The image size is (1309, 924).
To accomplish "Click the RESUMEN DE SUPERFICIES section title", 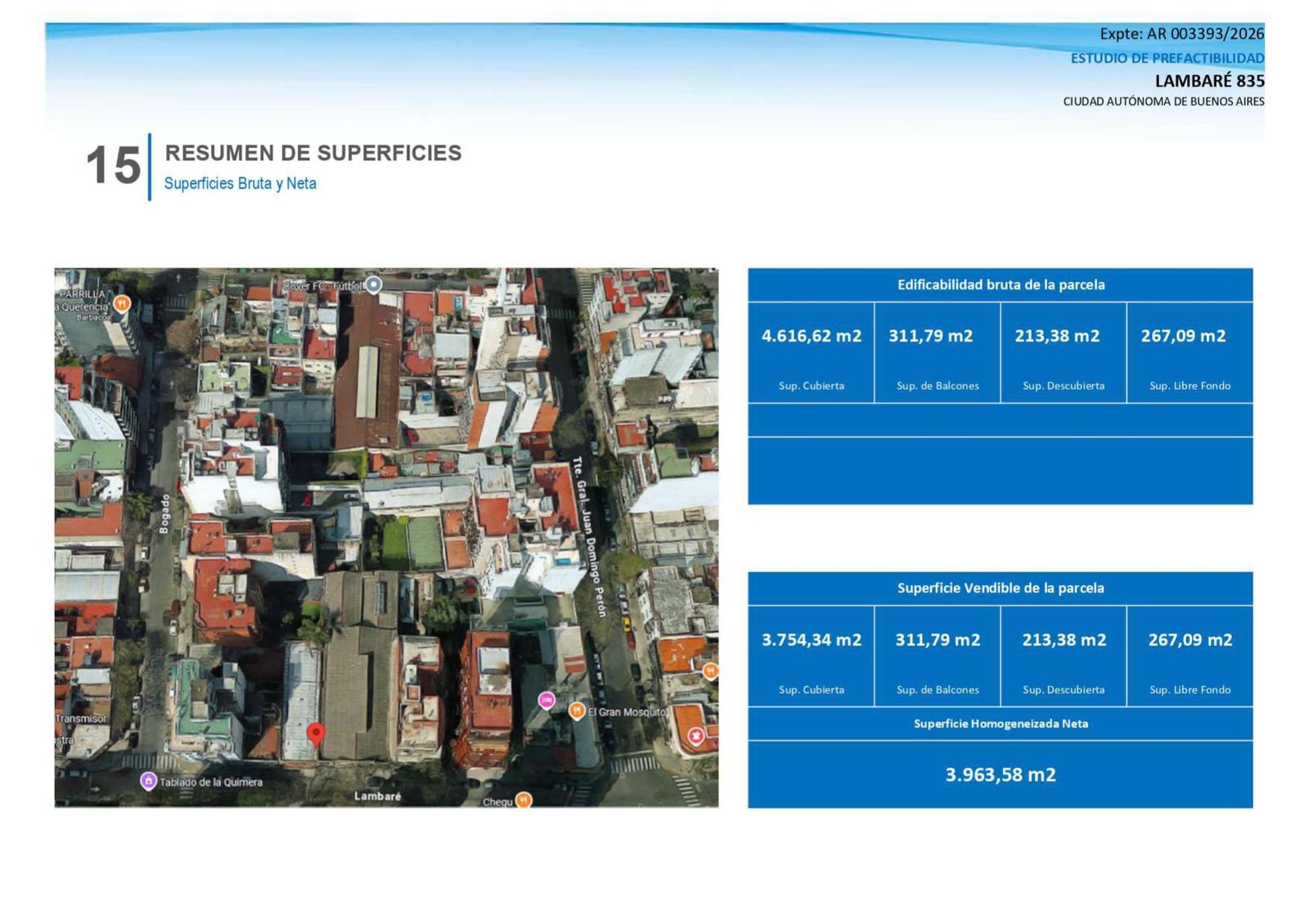I will tap(313, 153).
